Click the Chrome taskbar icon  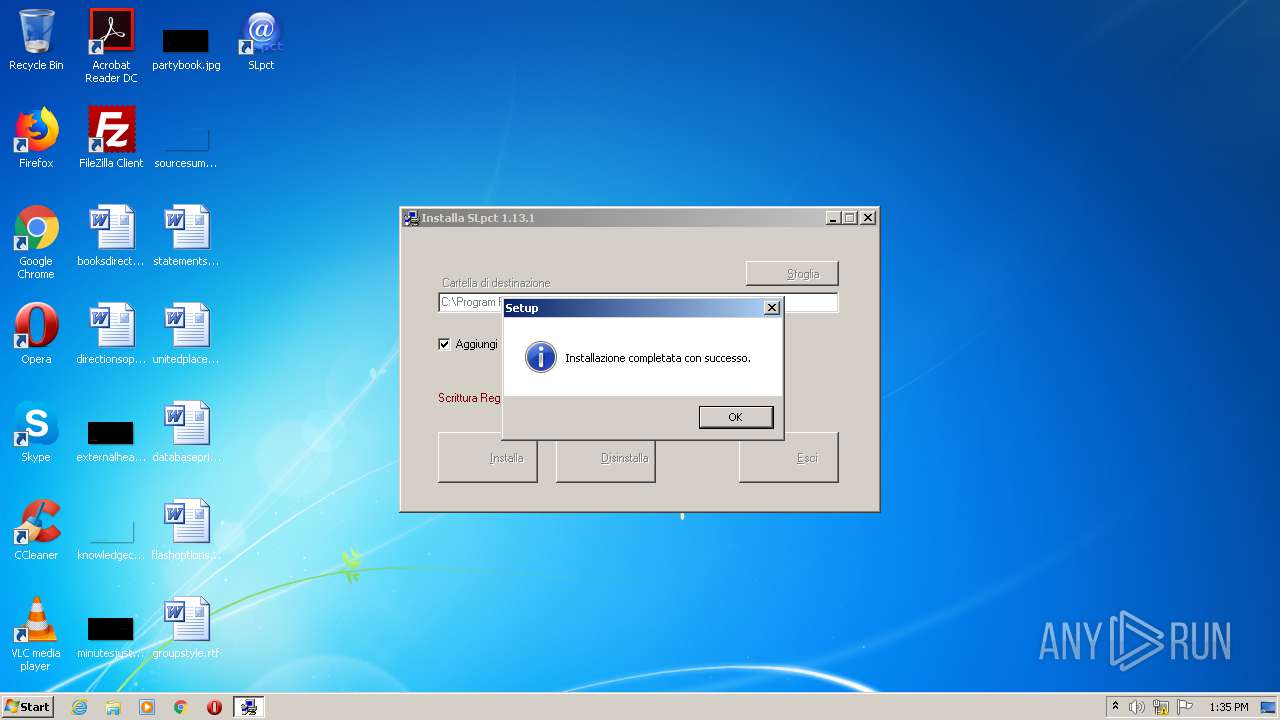181,707
